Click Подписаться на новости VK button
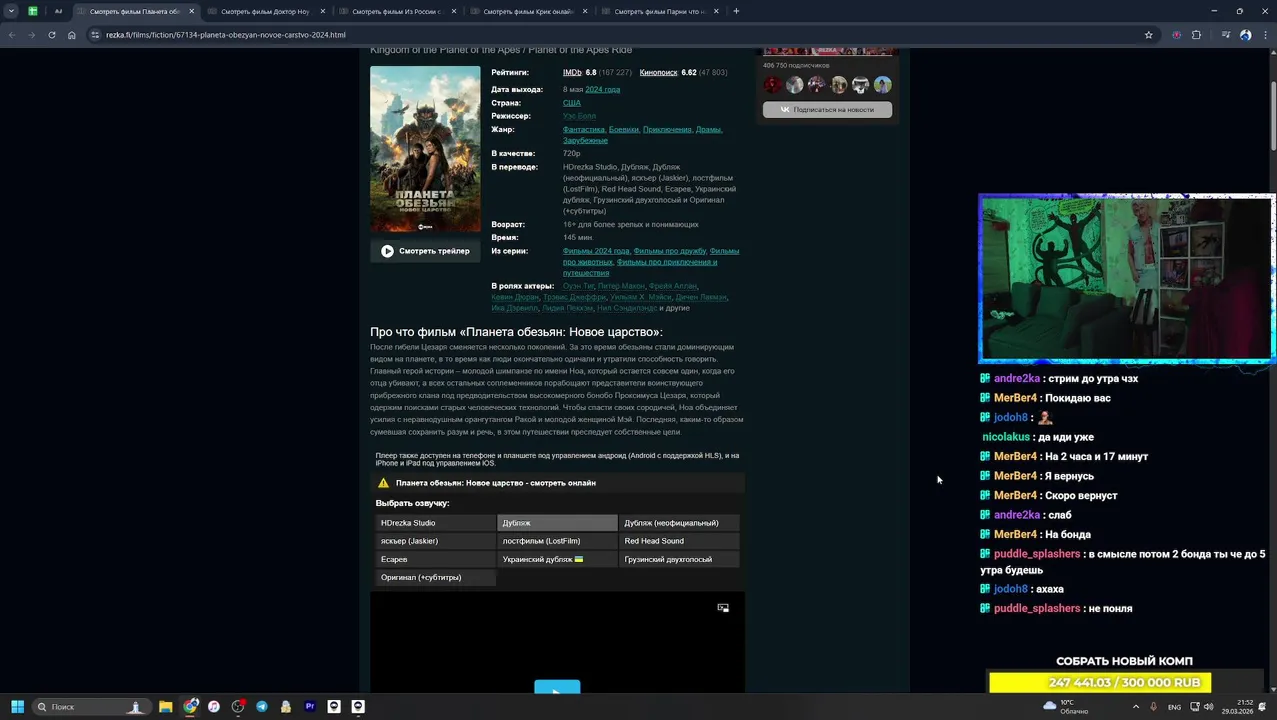This screenshot has width=1277, height=720. coord(827,109)
